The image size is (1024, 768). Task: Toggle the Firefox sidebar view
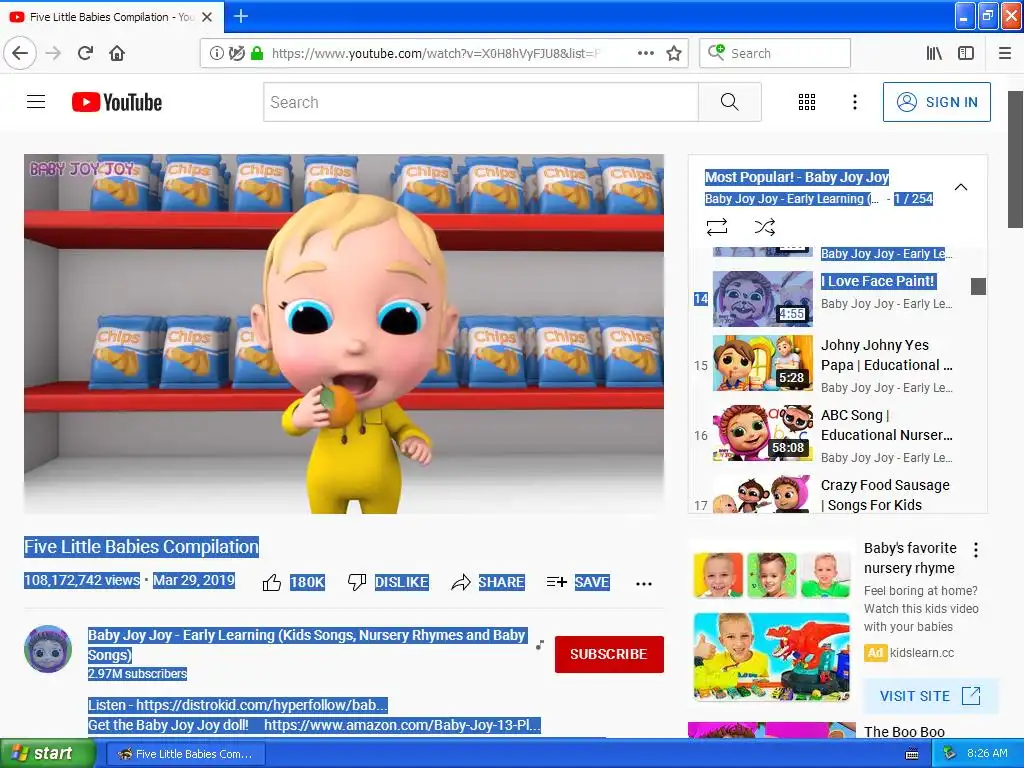[x=966, y=53]
